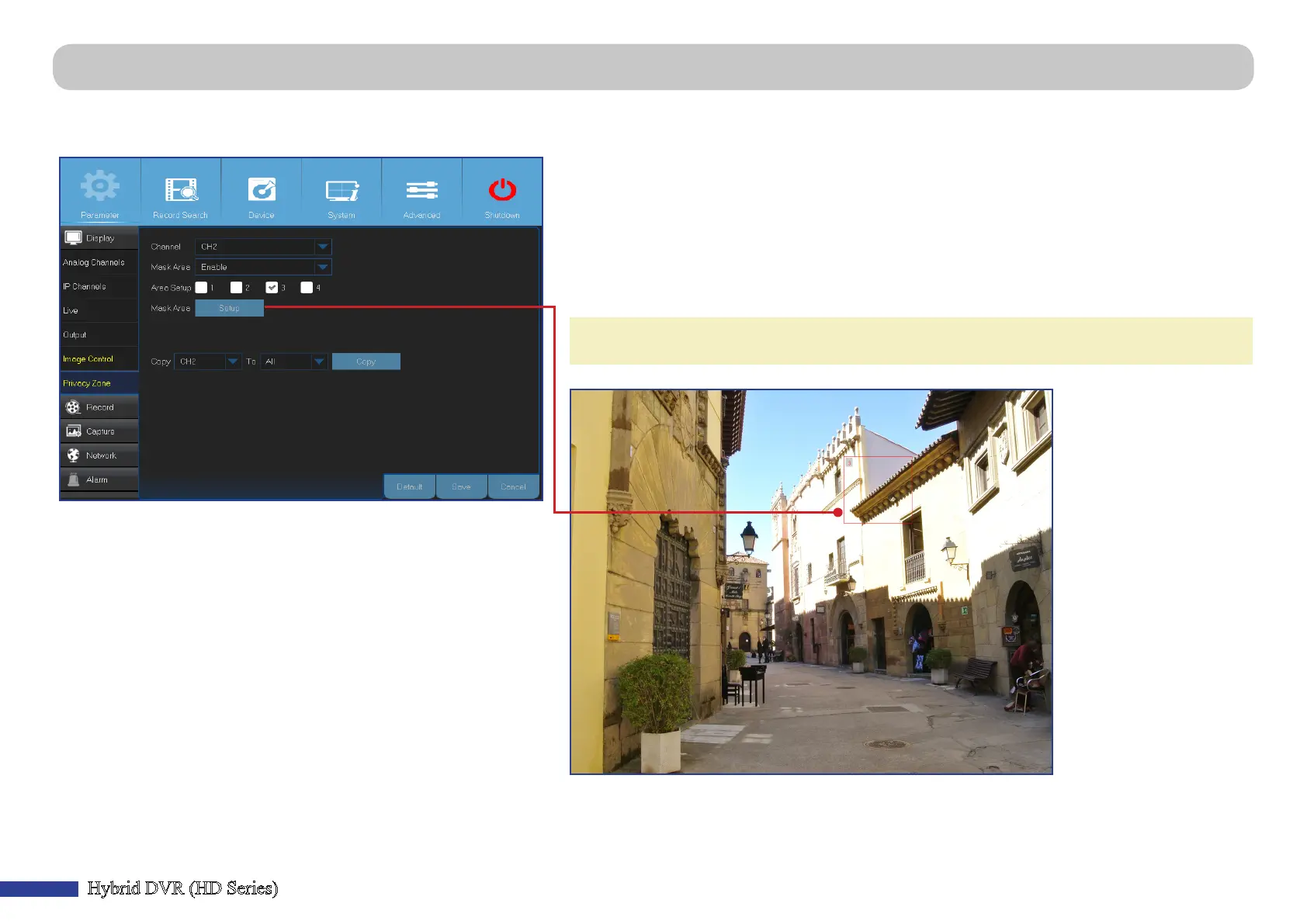The height and width of the screenshot is (924, 1307).
Task: Open the Output settings page
Action: click(99, 335)
